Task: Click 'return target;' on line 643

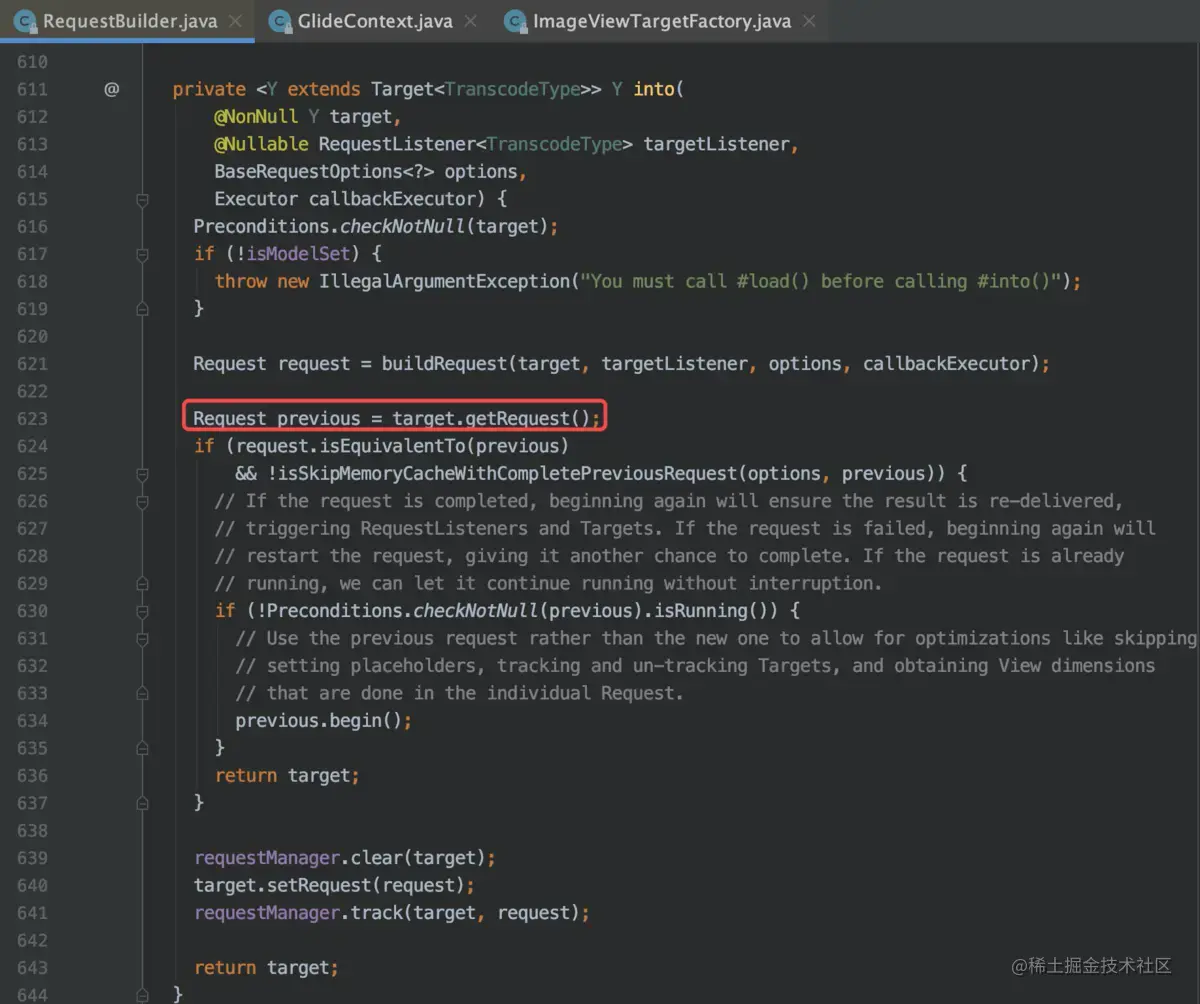Action: point(266,968)
